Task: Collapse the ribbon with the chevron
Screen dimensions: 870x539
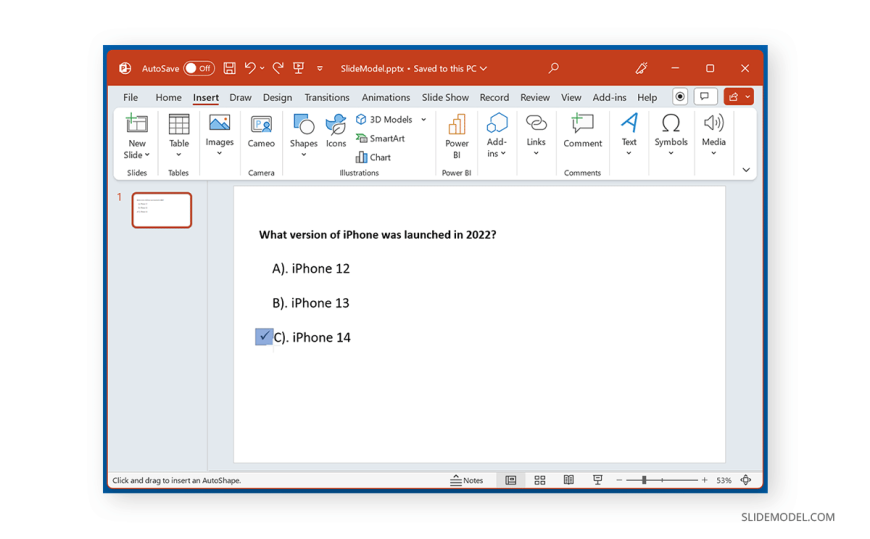Action: pos(746,170)
